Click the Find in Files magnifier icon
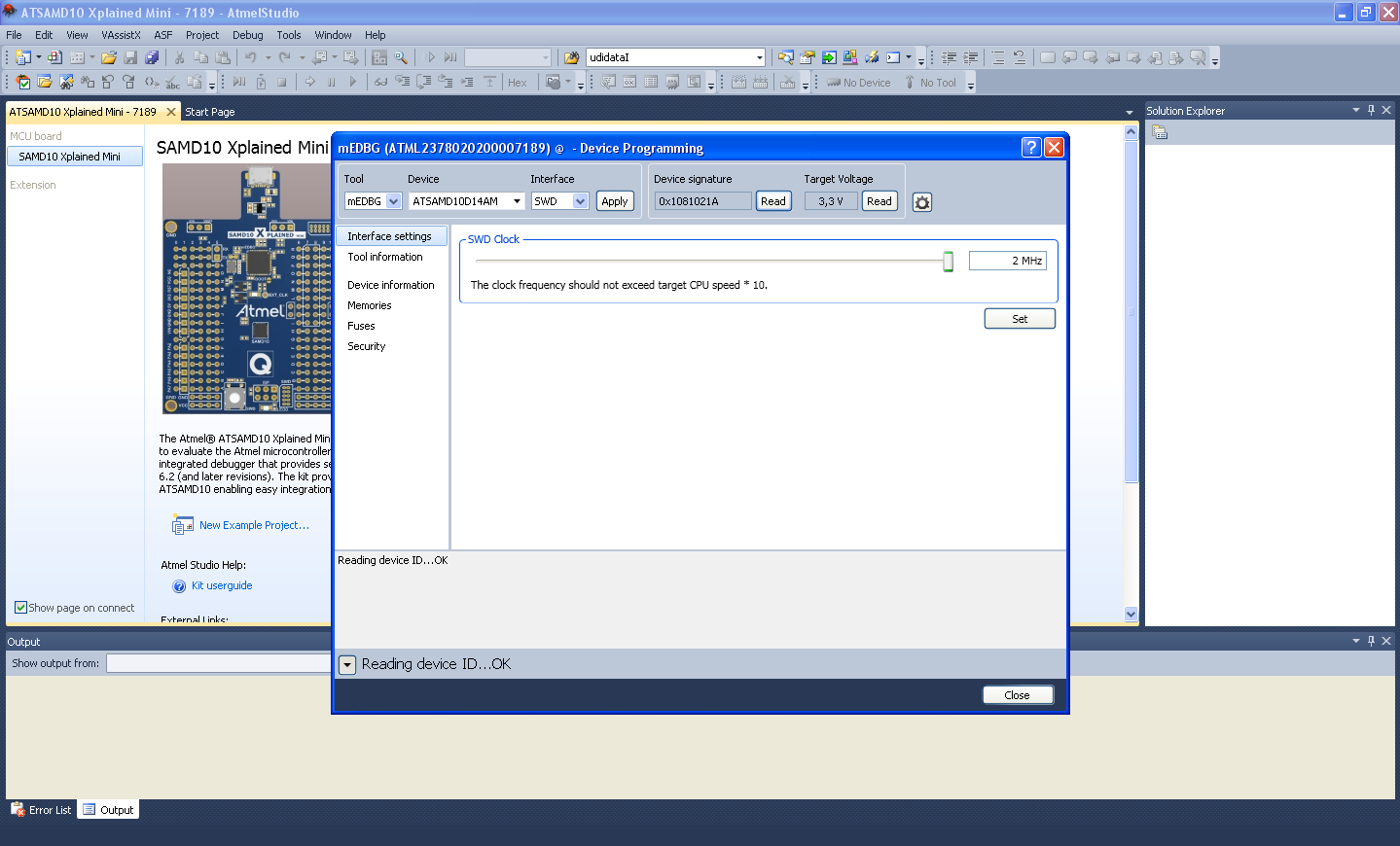1400x846 pixels. (401, 57)
